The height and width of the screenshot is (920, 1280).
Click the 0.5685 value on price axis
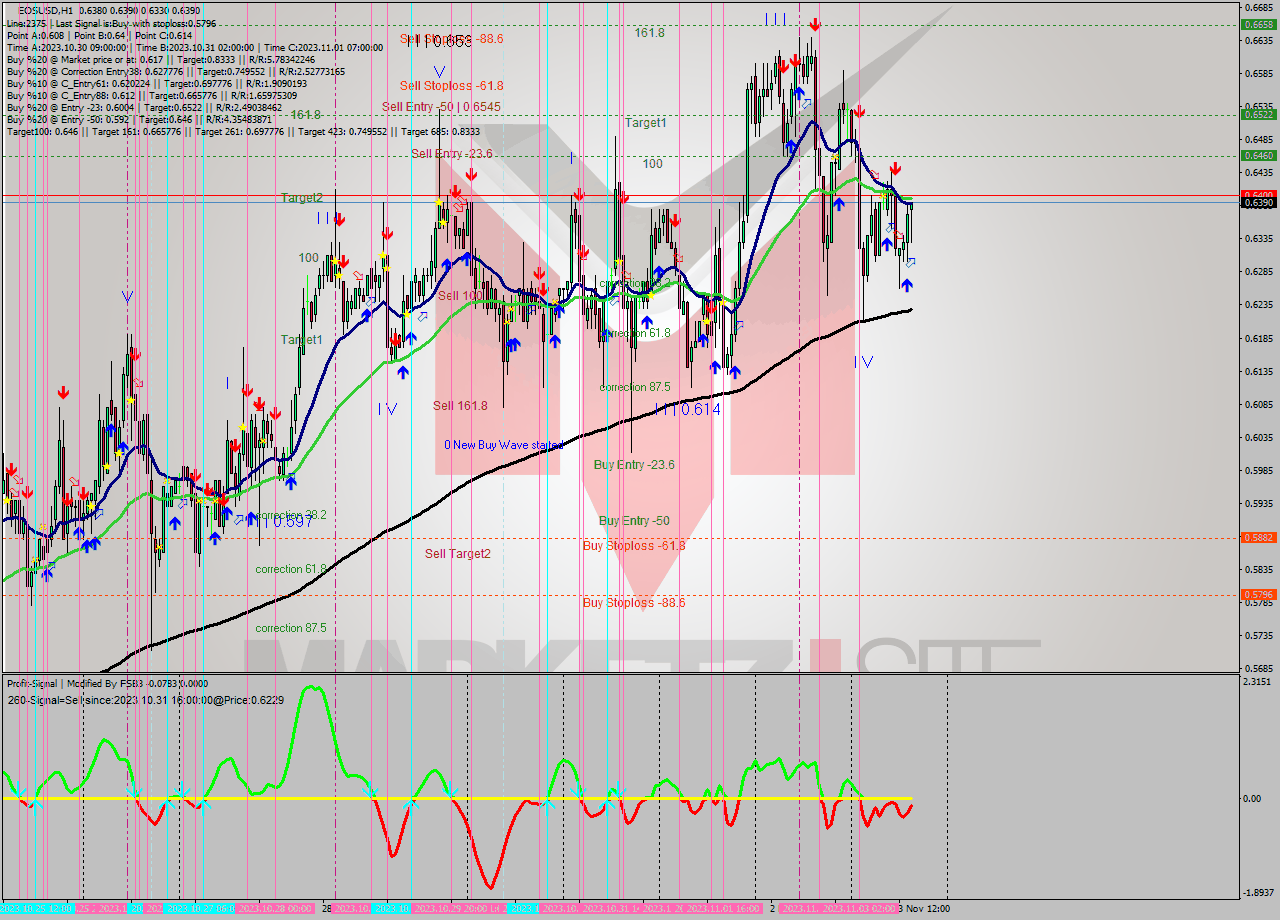pos(1257,668)
